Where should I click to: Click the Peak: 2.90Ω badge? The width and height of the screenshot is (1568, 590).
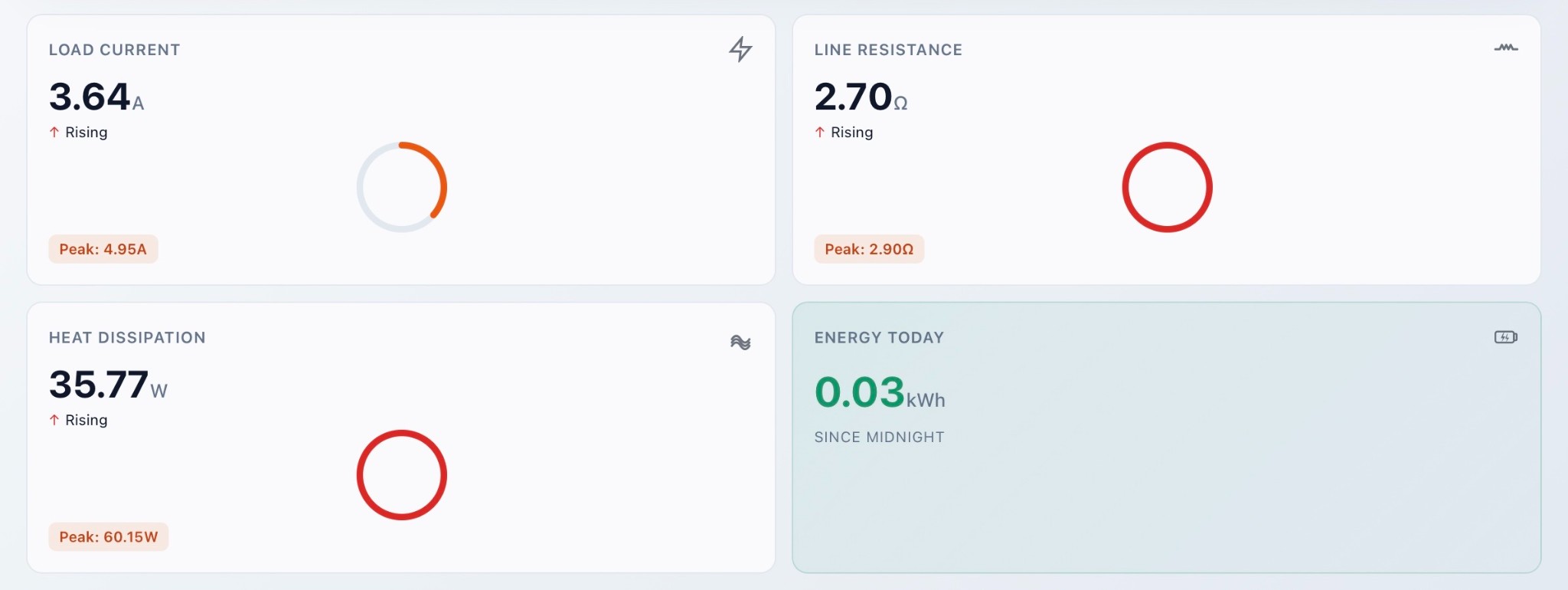pos(869,248)
